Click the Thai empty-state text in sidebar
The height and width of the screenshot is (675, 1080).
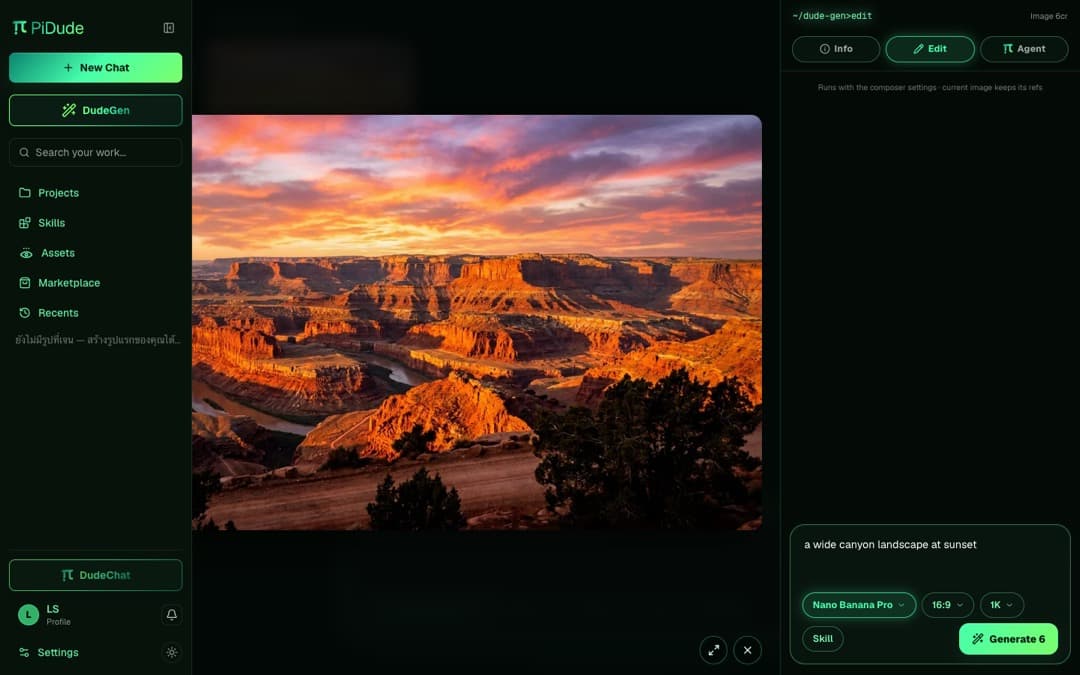click(97, 340)
